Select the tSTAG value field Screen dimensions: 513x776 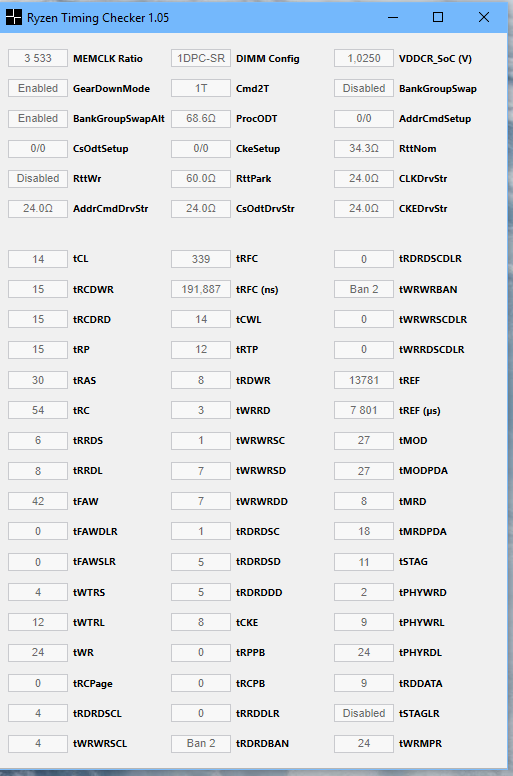click(x=364, y=562)
